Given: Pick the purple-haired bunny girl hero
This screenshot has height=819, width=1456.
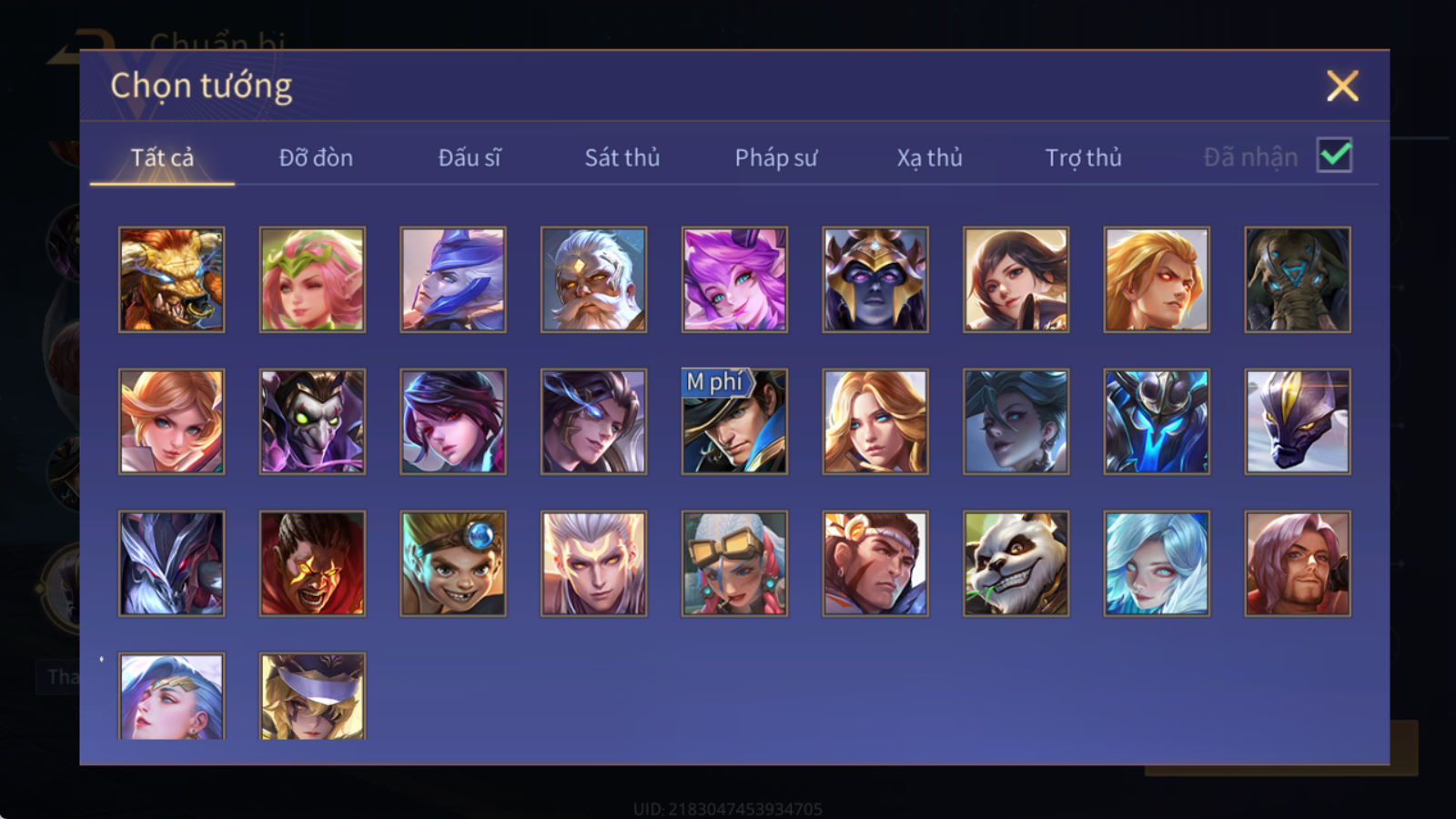Looking at the screenshot, I should click(734, 279).
